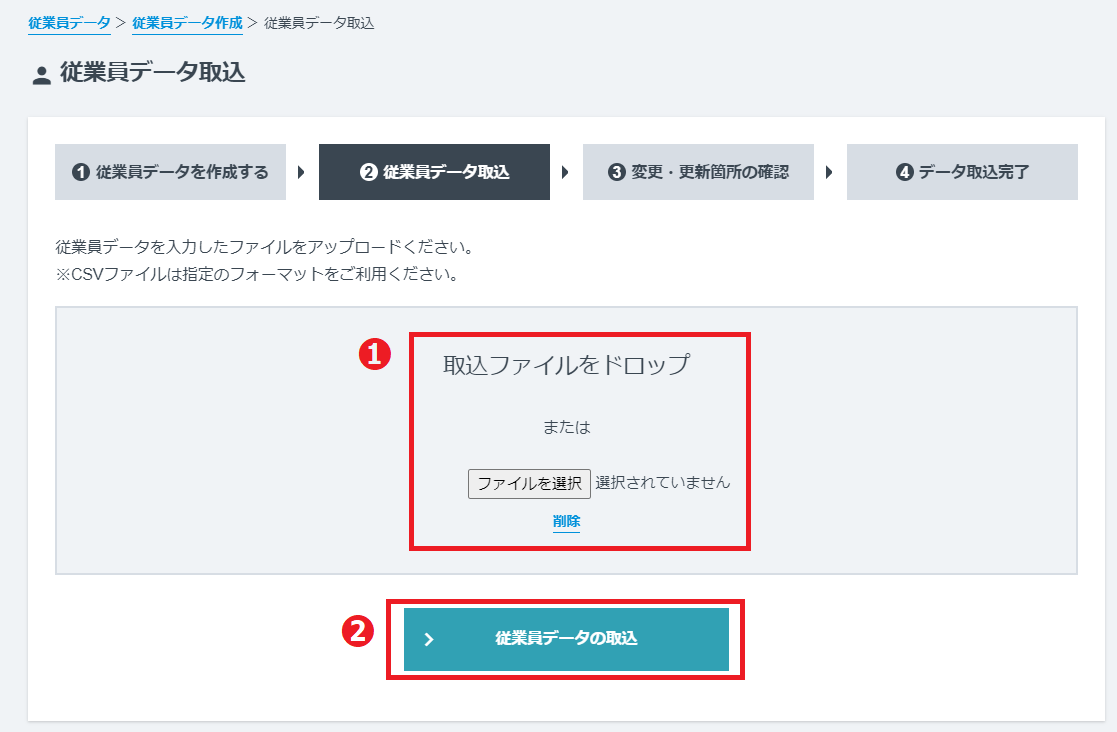Image resolution: width=1117 pixels, height=732 pixels.
Task: Select the 従業員データを作成する step
Action: point(170,171)
